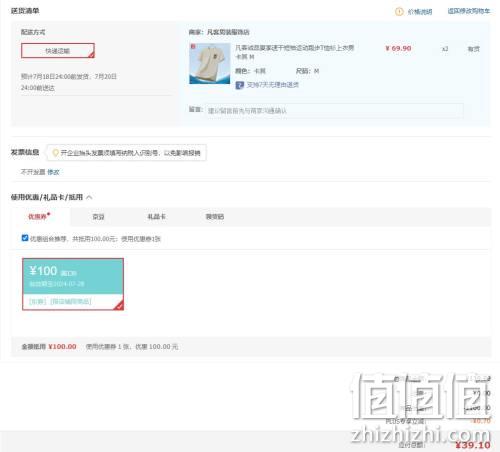Switch to the 京豆 tab
The image size is (500, 452).
(98, 217)
